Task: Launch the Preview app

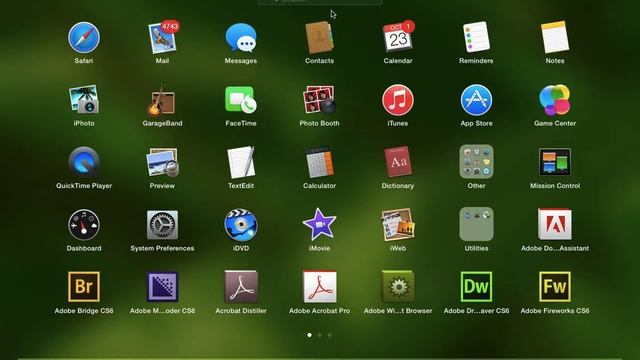Action: coord(162,162)
